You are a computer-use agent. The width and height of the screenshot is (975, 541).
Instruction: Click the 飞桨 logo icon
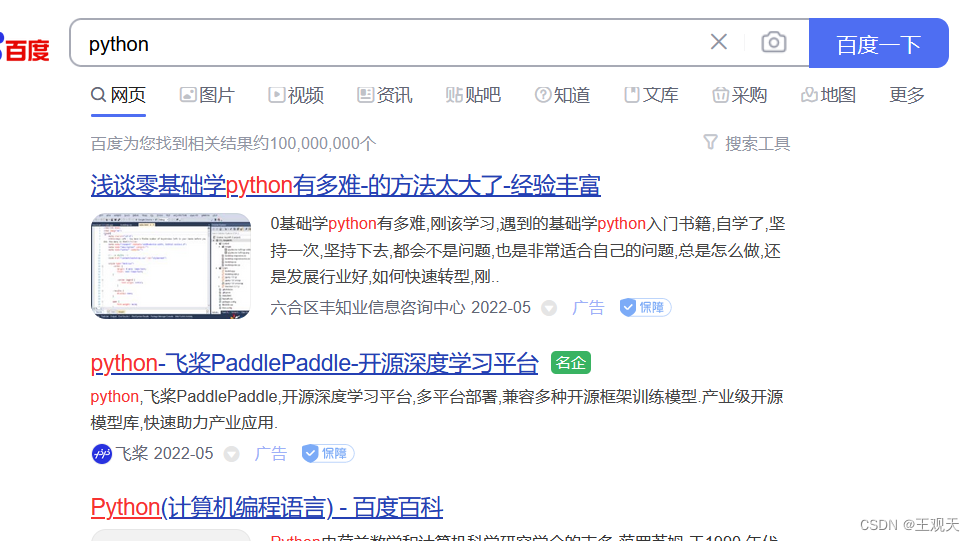click(101, 454)
